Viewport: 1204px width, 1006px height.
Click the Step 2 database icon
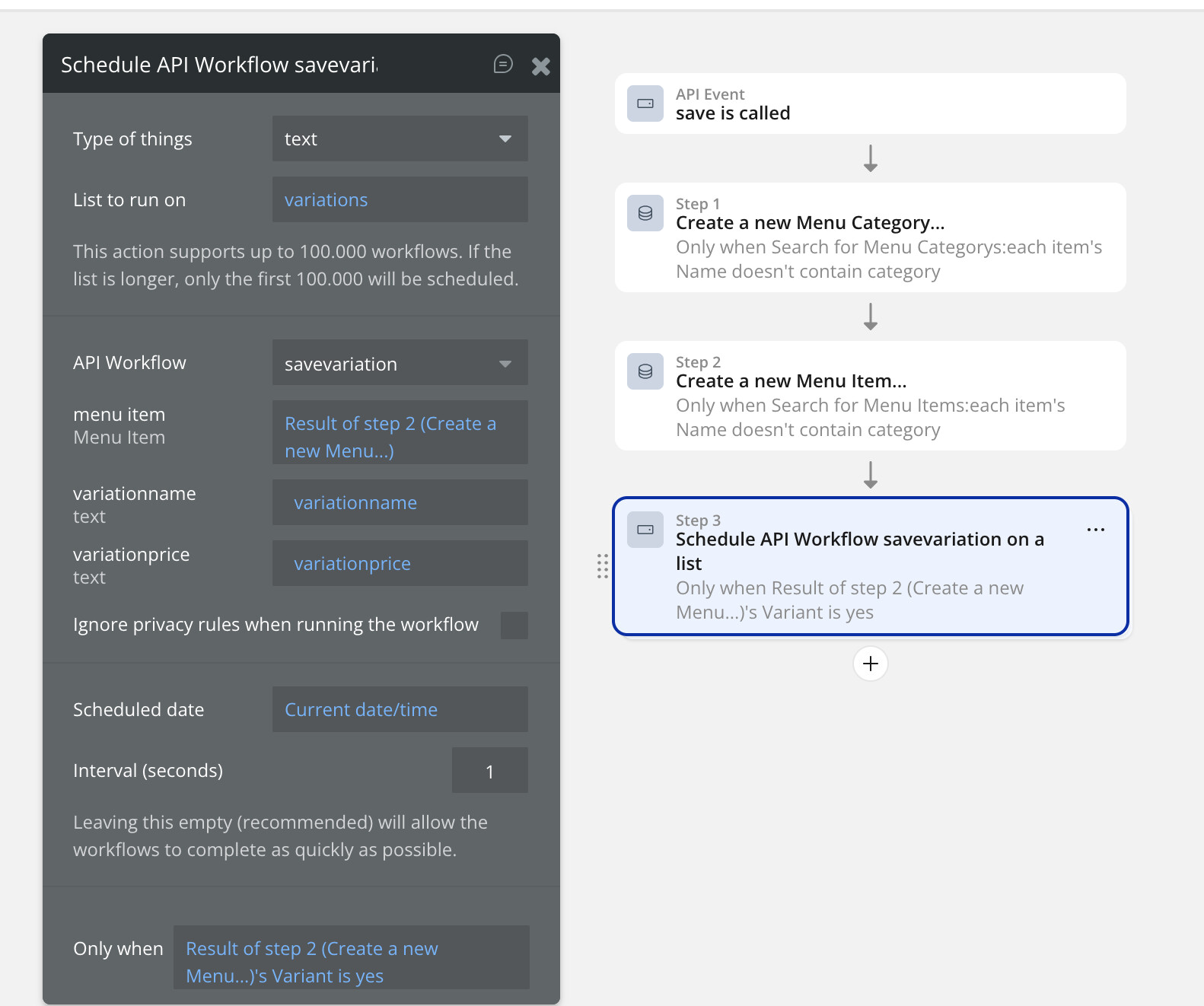coord(645,371)
